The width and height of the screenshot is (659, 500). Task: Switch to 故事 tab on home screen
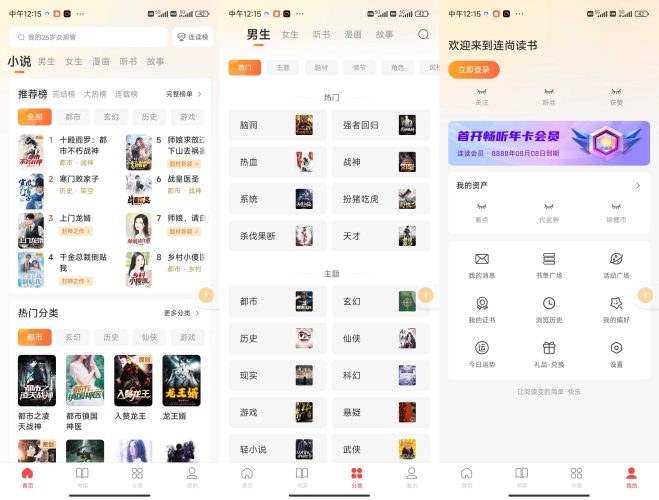click(155, 62)
